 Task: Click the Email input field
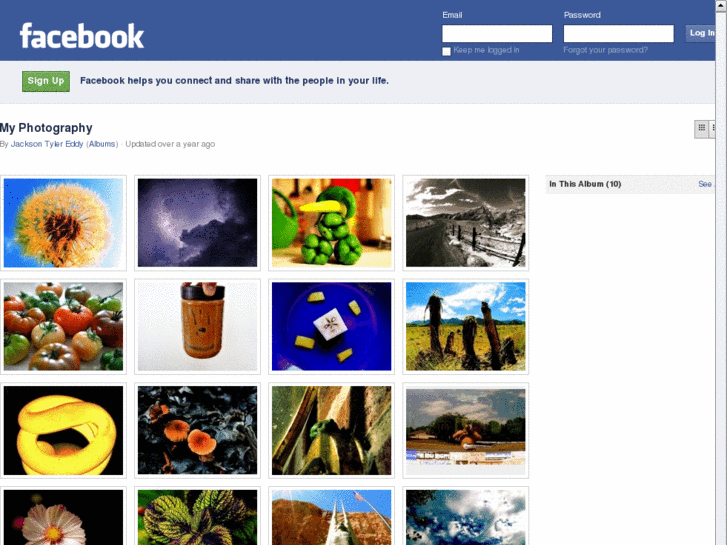[x=497, y=33]
